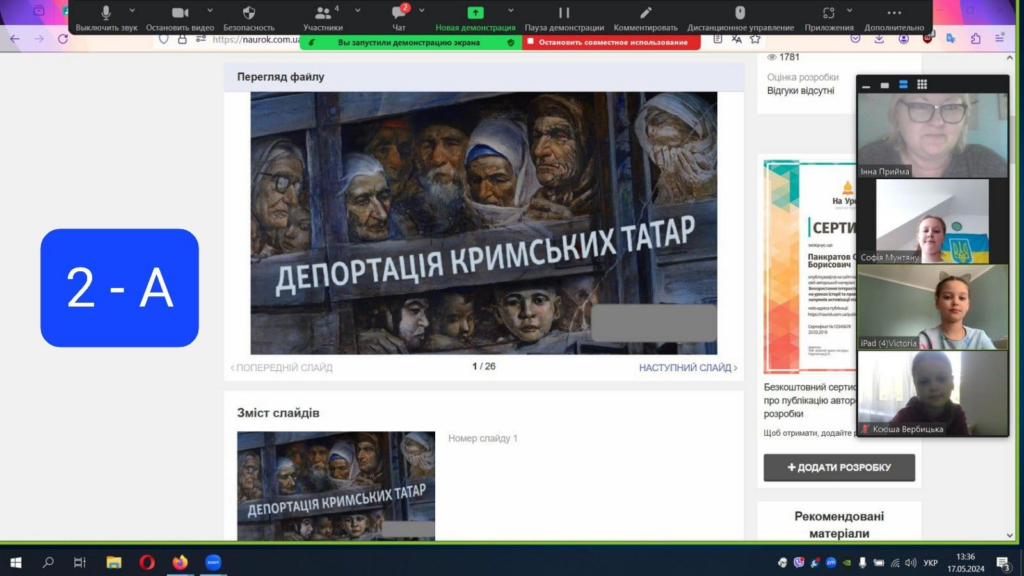Mute microphone with Выключить звук button
Image resolution: width=1024 pixels, height=576 pixels.
[x=106, y=18]
